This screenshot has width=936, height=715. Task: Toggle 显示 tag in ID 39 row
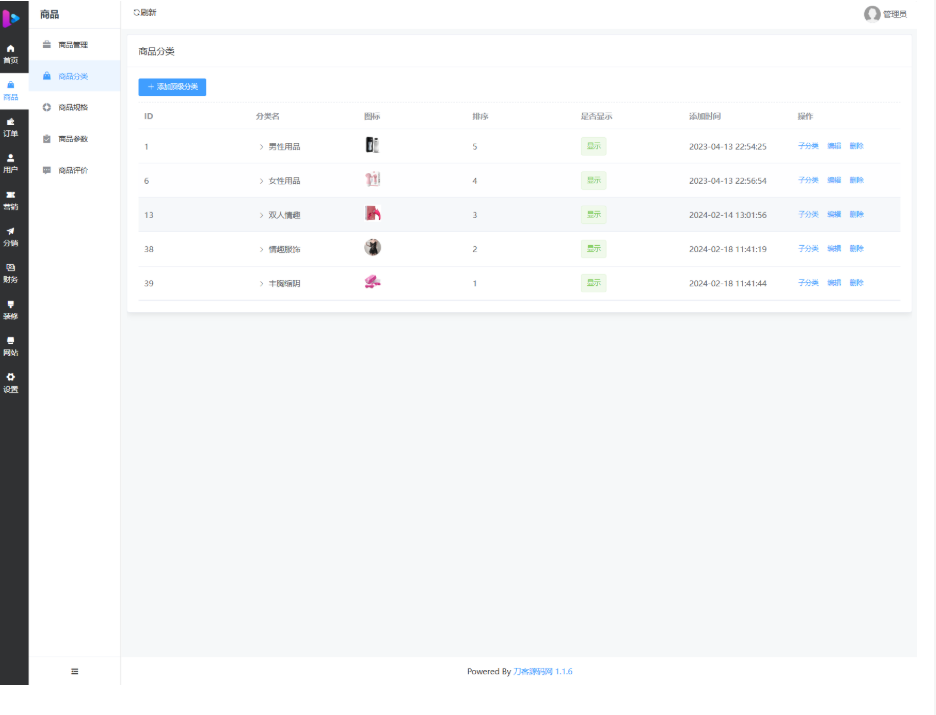pos(593,283)
